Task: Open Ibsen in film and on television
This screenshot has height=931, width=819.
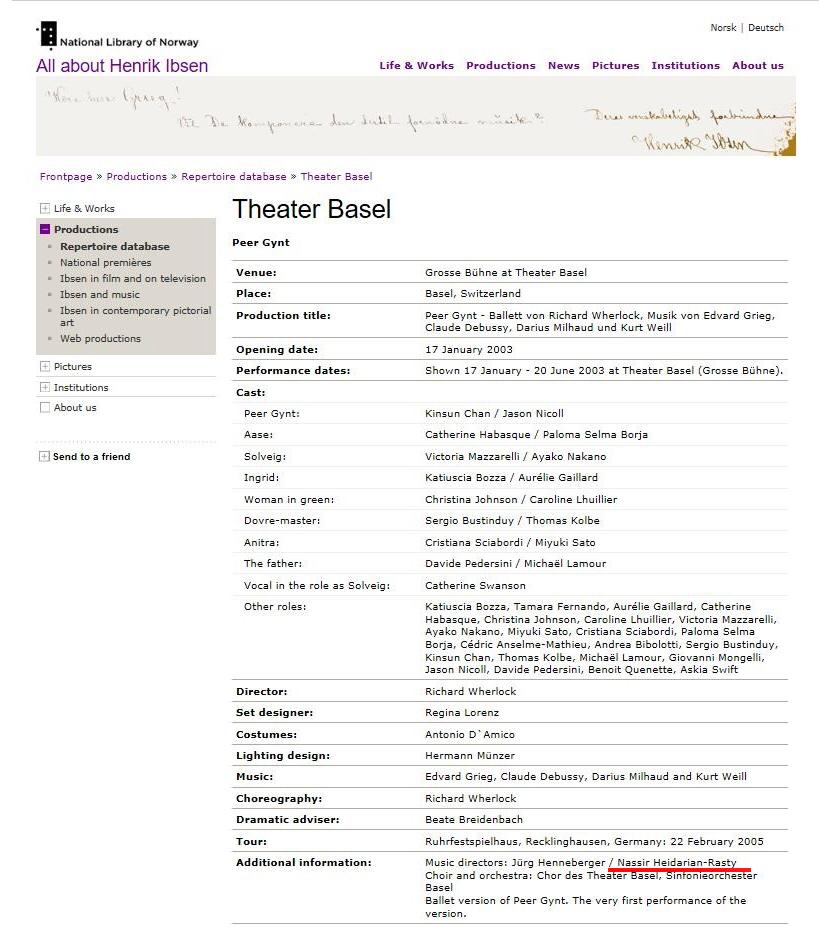Action: (132, 279)
